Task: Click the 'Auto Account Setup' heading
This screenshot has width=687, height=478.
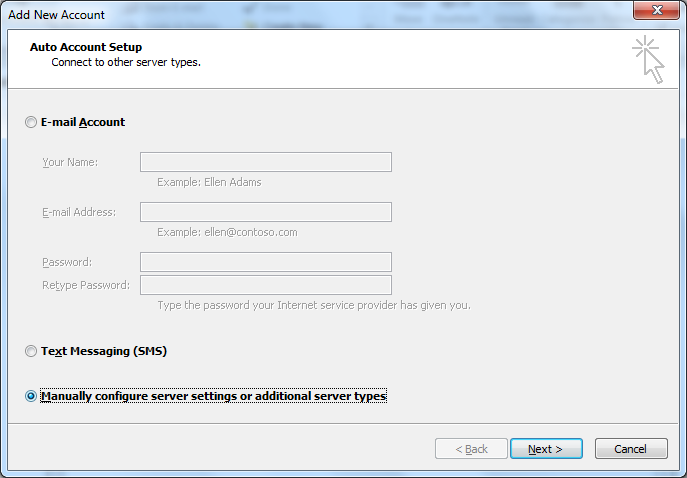Action: pyautogui.click(x=86, y=47)
